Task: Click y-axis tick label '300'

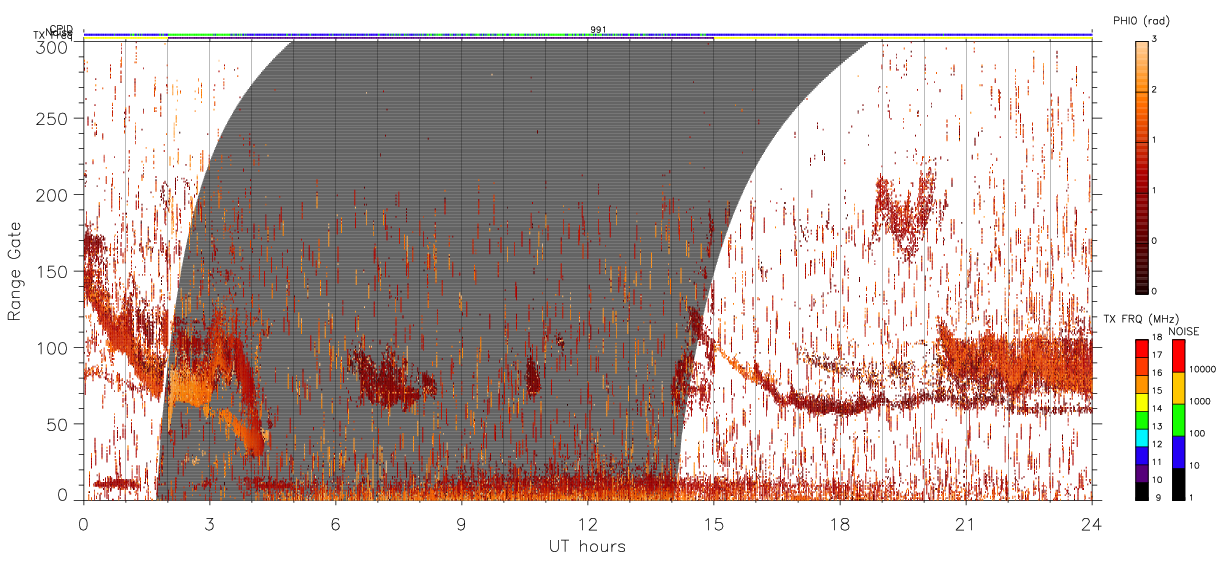Action: click(x=53, y=47)
